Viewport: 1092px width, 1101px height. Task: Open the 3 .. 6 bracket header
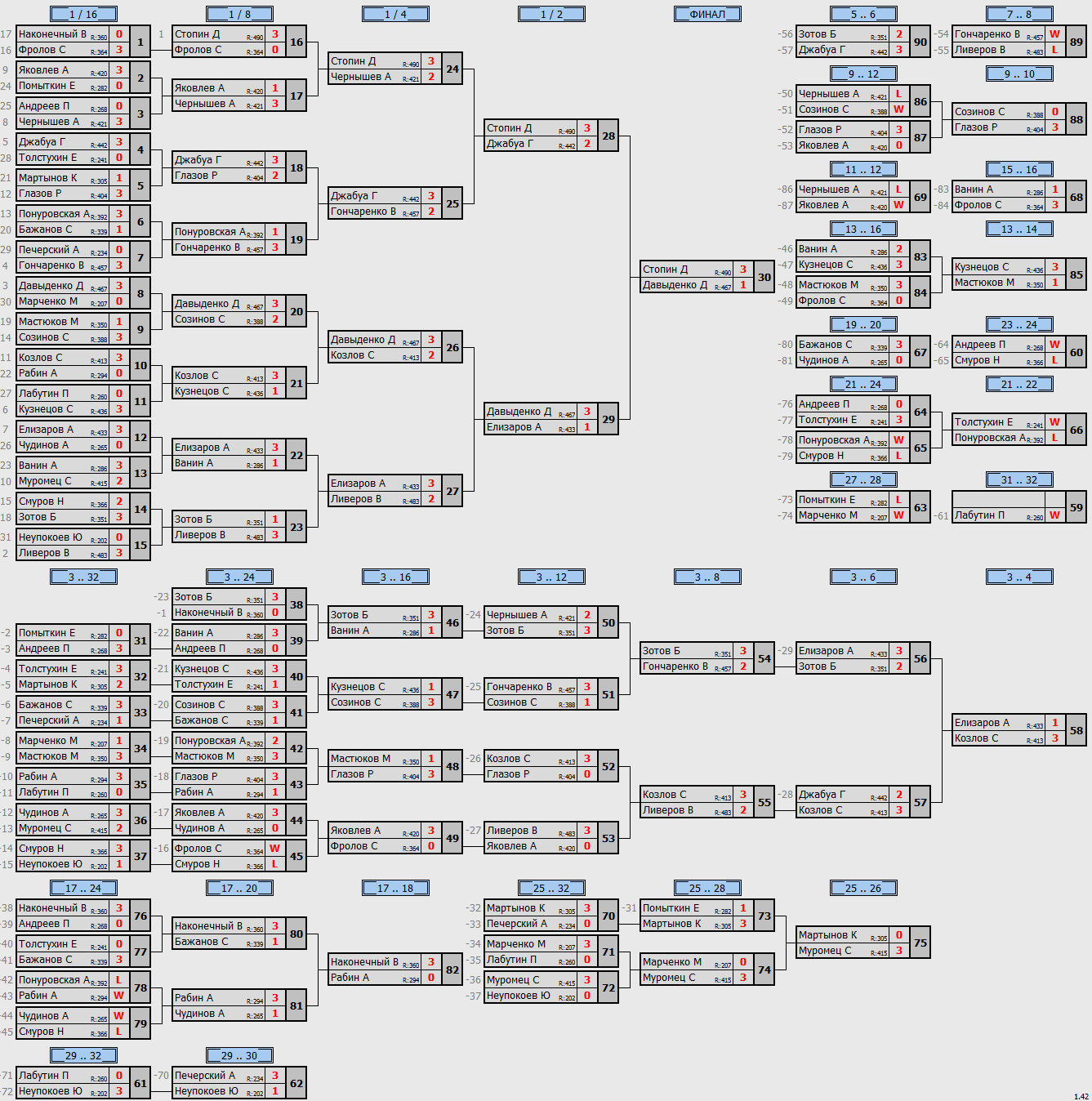[x=863, y=577]
